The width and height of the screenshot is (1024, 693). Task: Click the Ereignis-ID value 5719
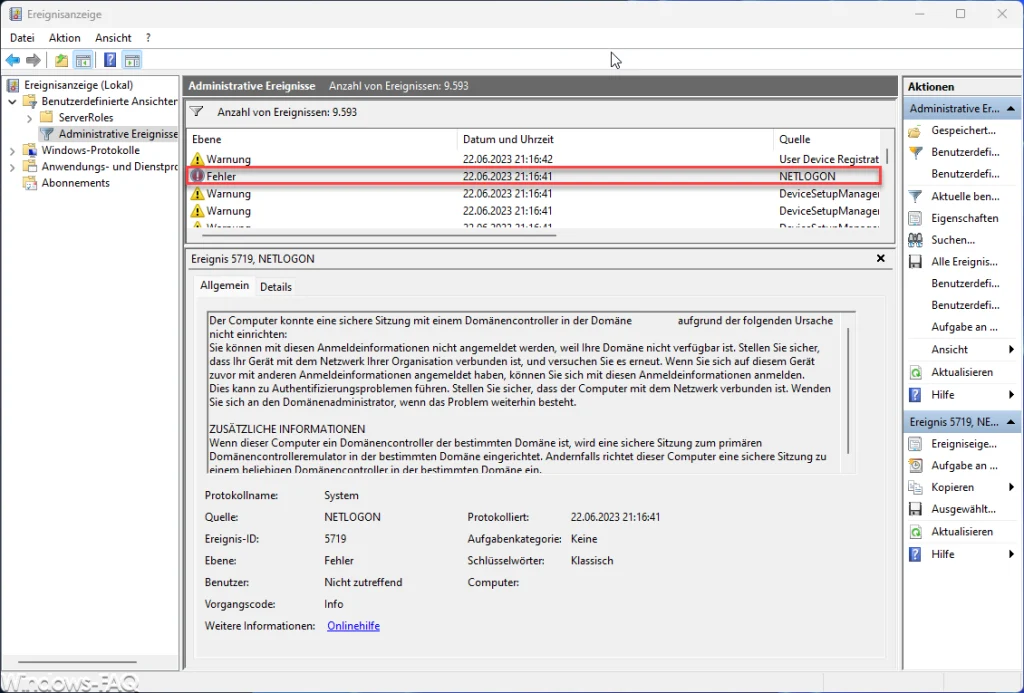[x=335, y=539]
